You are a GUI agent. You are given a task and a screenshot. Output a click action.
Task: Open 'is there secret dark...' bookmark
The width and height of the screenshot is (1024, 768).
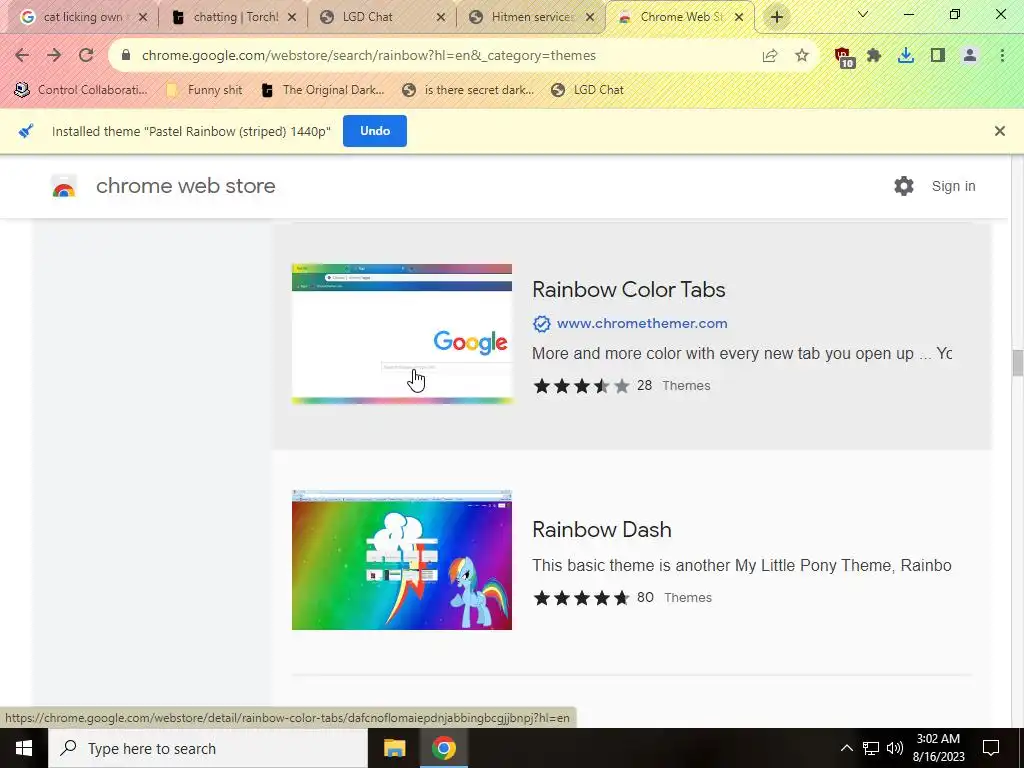pos(468,90)
